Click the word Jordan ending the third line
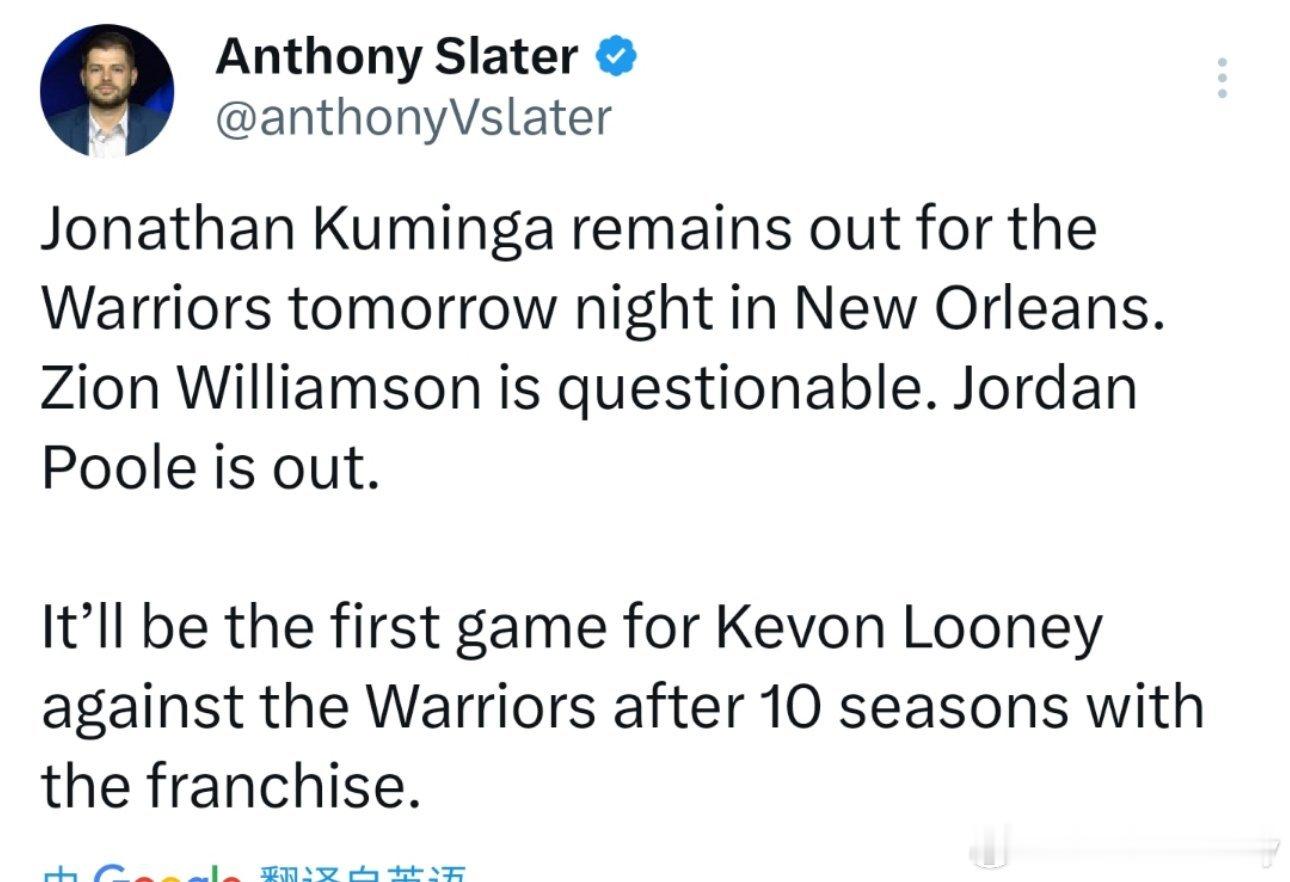This screenshot has width=1290, height=882. (1045, 389)
